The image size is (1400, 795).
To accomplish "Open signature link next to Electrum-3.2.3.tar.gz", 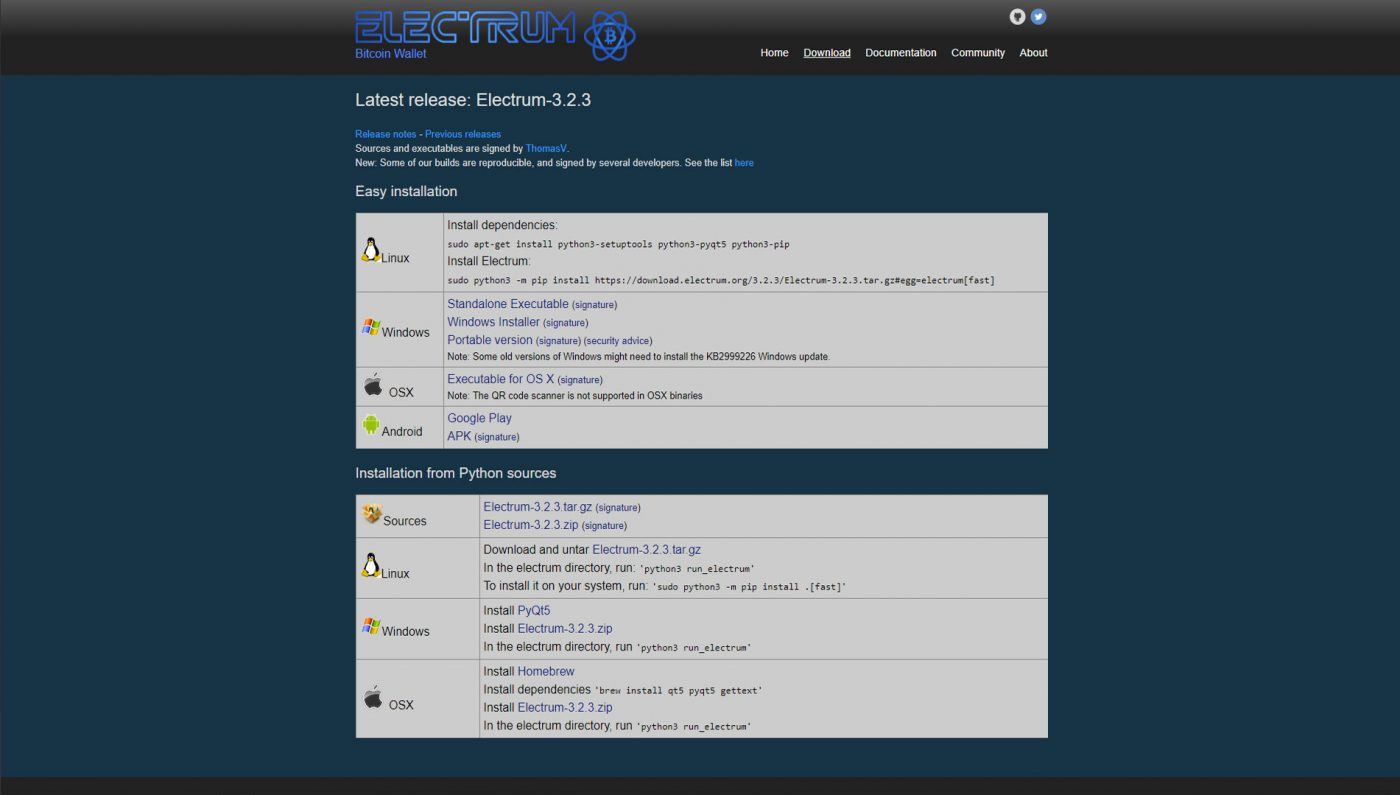I will (x=618, y=508).
